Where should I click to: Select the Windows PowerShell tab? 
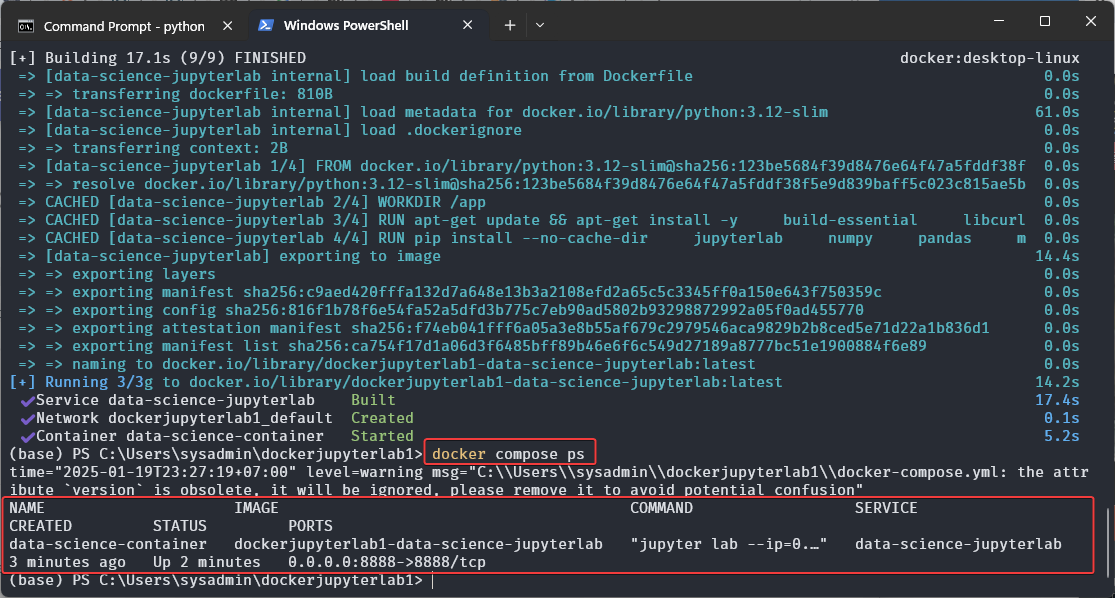tap(367, 26)
